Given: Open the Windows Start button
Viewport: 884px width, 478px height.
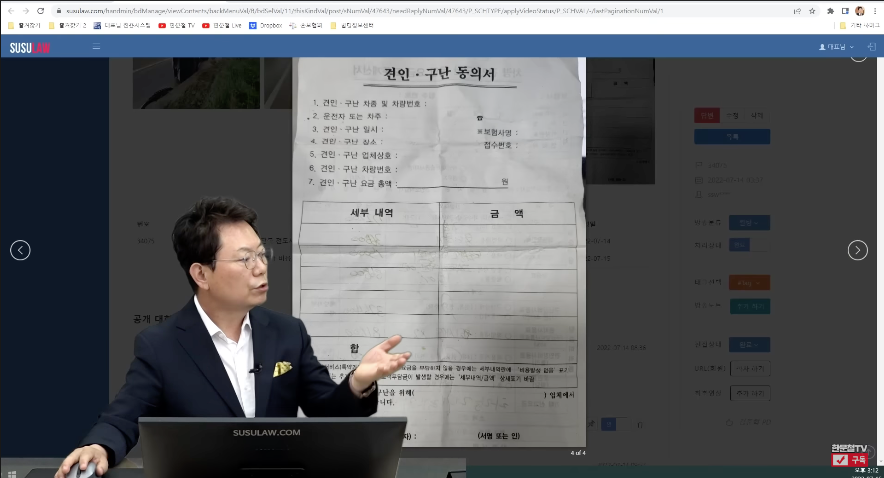Looking at the screenshot, I should pyautogui.click(x=12, y=474).
